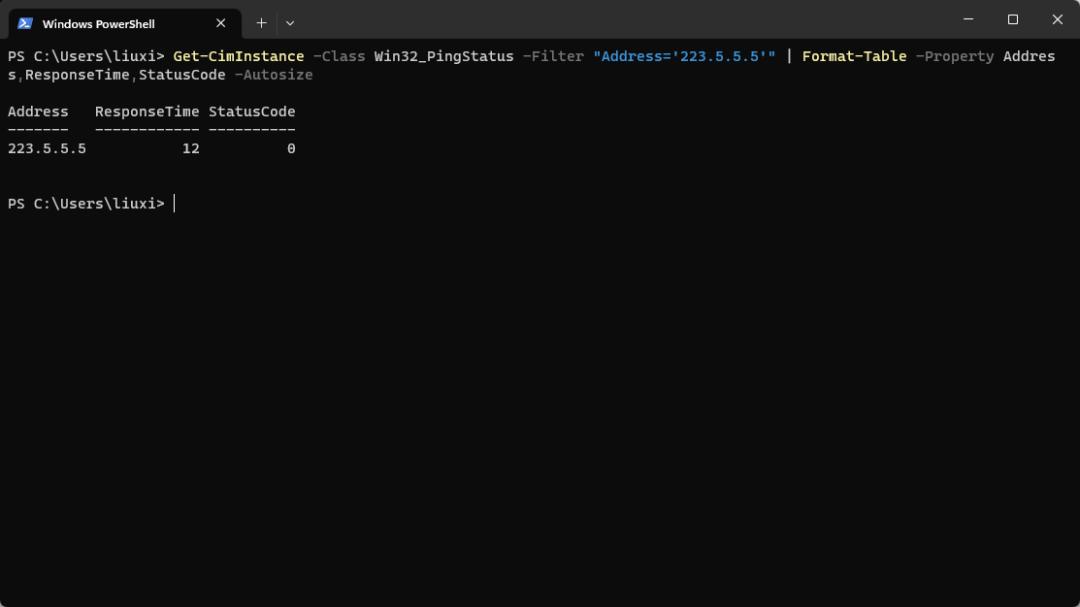
Task: Click the -Autosize parameter
Action: coord(273,74)
